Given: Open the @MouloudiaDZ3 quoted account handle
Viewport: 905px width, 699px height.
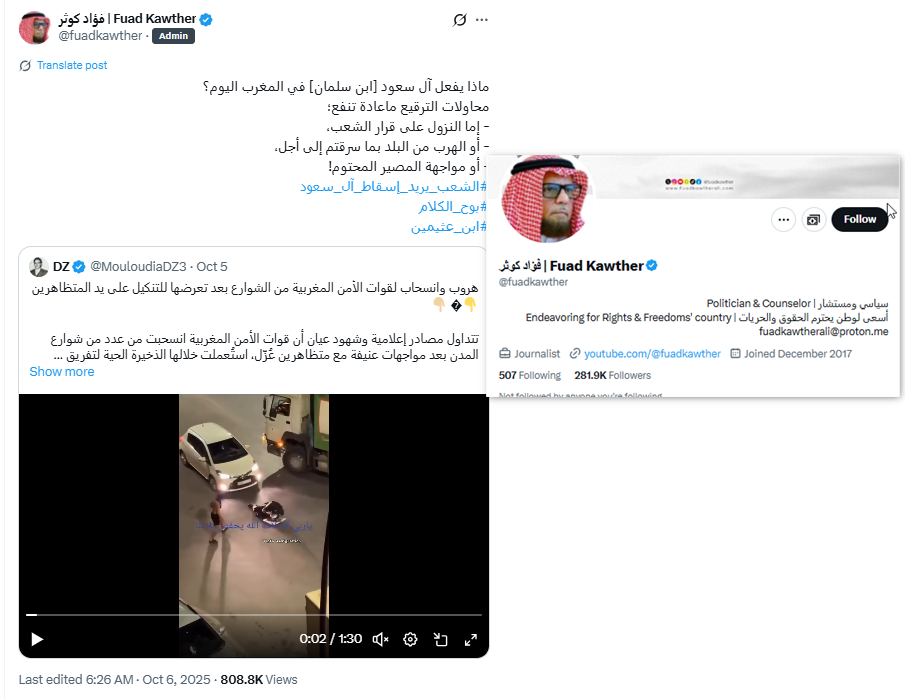Looking at the screenshot, I should [139, 267].
